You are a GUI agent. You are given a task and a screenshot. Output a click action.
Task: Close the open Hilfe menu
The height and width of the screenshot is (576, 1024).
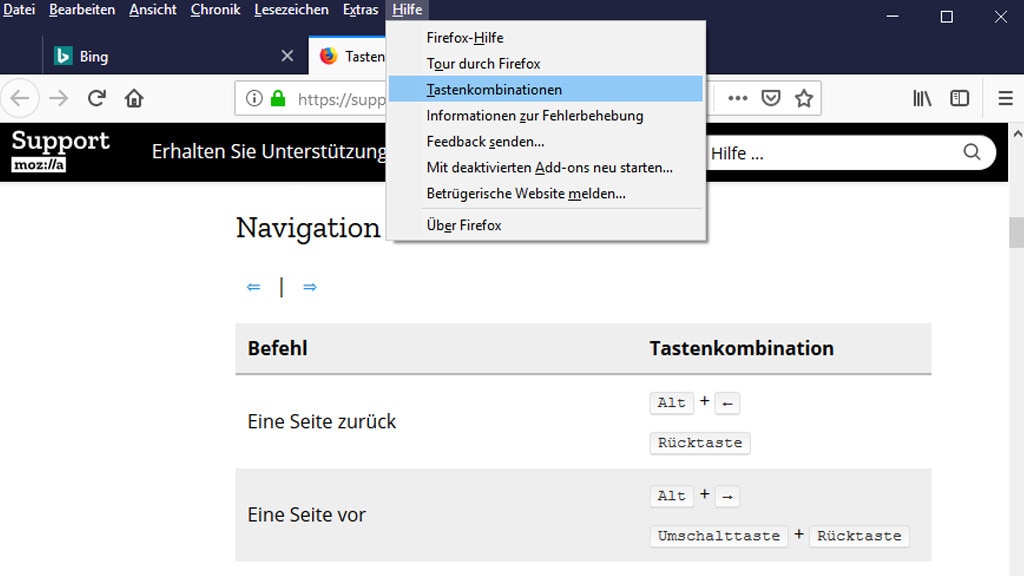(x=407, y=10)
